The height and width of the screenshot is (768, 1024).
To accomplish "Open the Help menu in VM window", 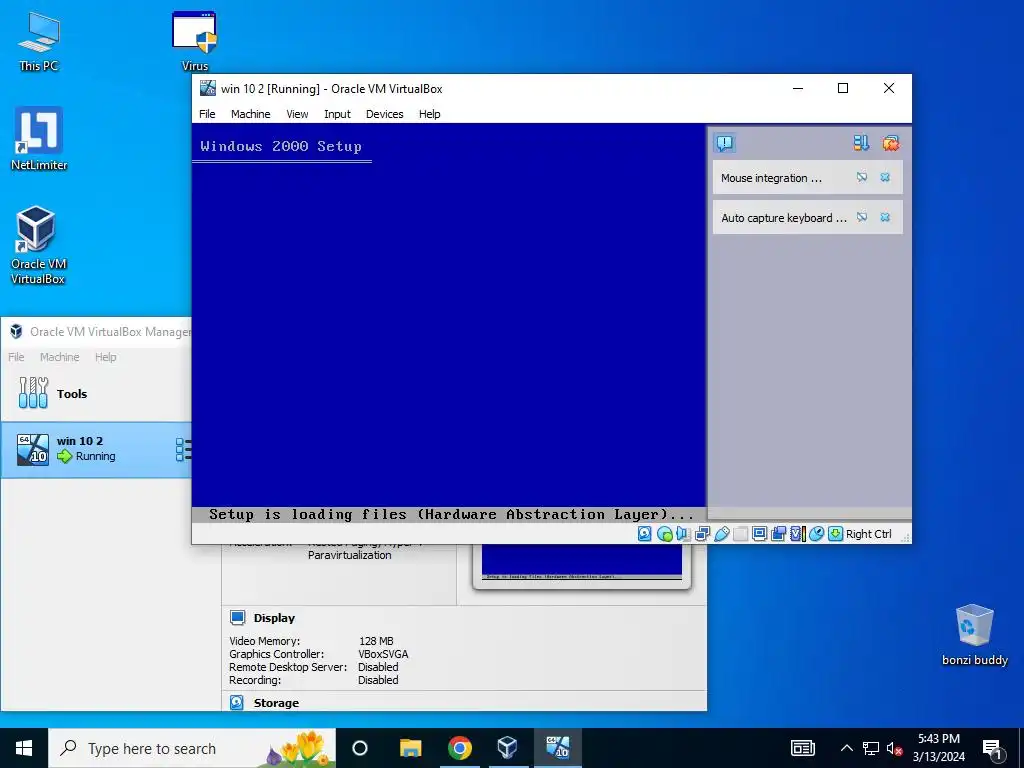I will [x=429, y=114].
